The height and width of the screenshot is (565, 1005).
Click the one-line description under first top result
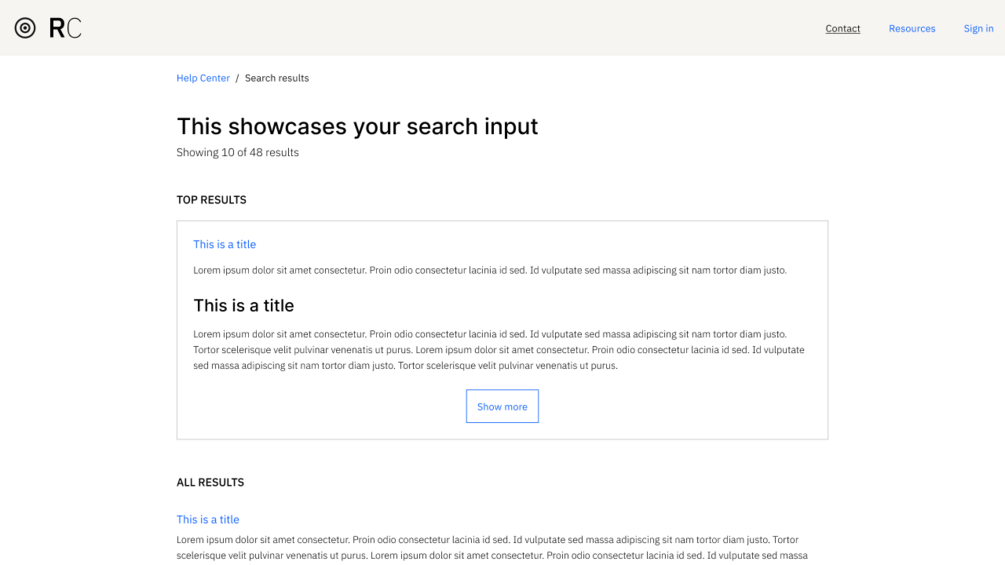click(489, 270)
